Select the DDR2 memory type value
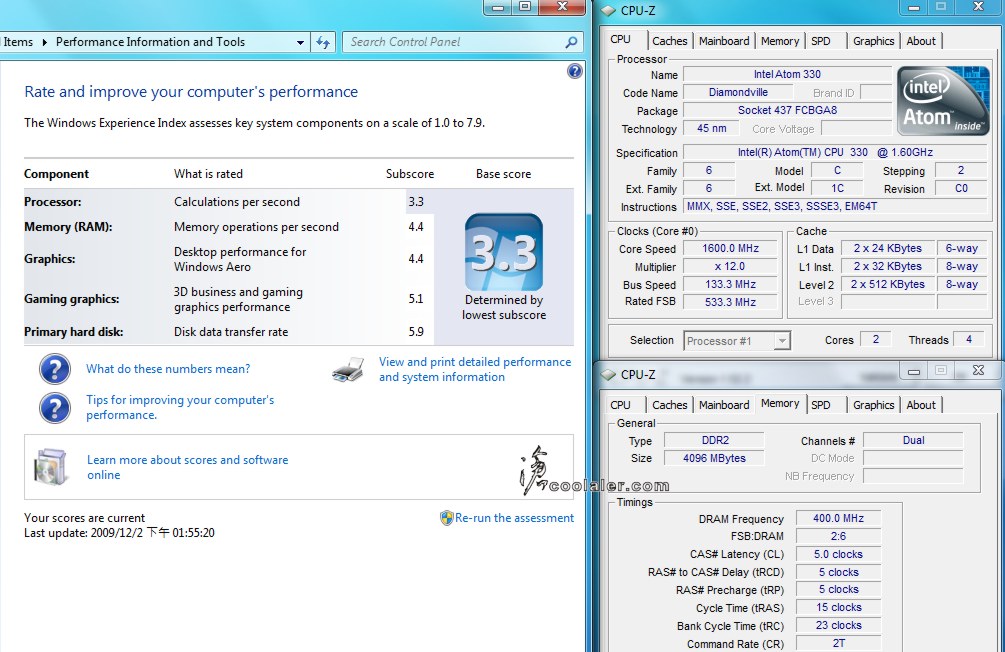The width and height of the screenshot is (1005, 652). pos(715,440)
